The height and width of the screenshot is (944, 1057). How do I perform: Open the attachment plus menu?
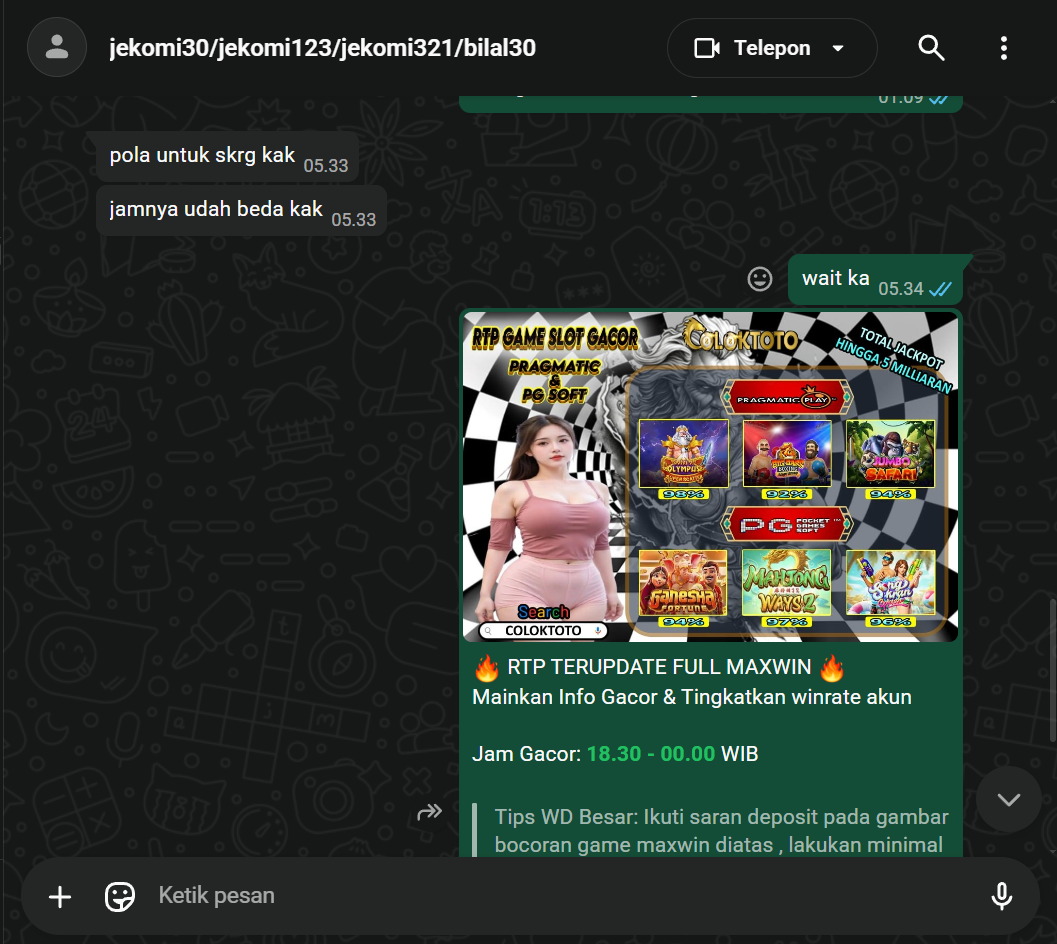60,897
